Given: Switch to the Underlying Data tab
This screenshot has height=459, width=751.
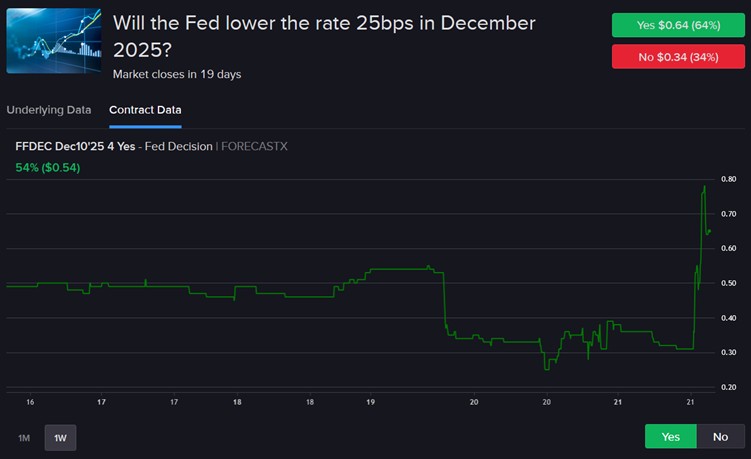Looking at the screenshot, I should click(48, 110).
